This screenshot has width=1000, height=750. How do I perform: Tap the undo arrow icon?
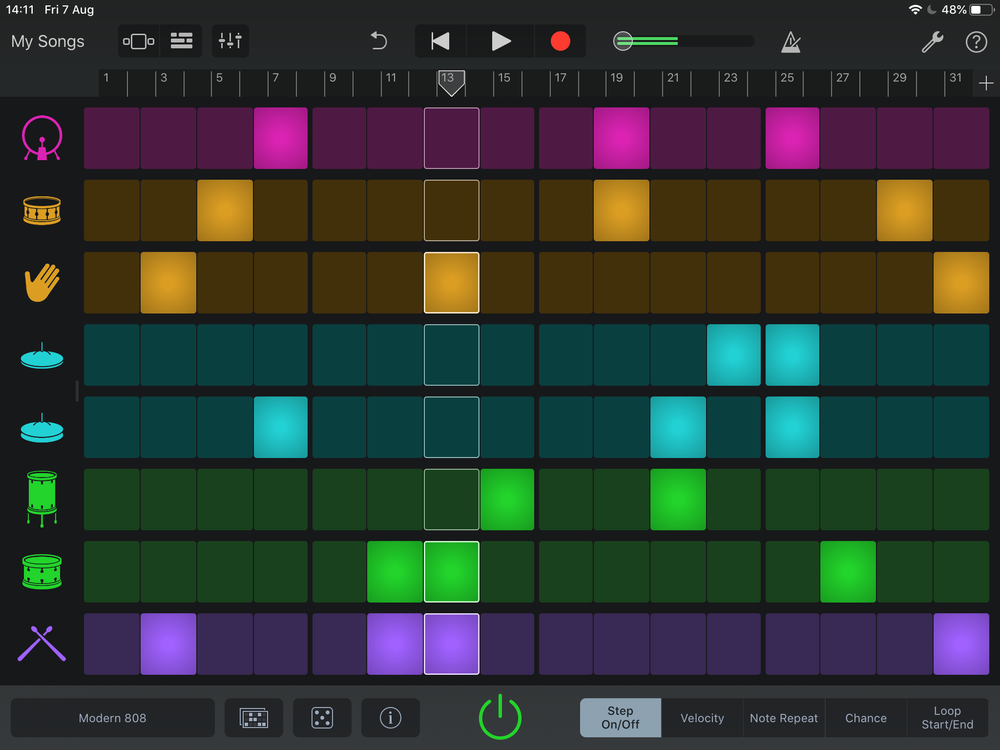pos(378,41)
